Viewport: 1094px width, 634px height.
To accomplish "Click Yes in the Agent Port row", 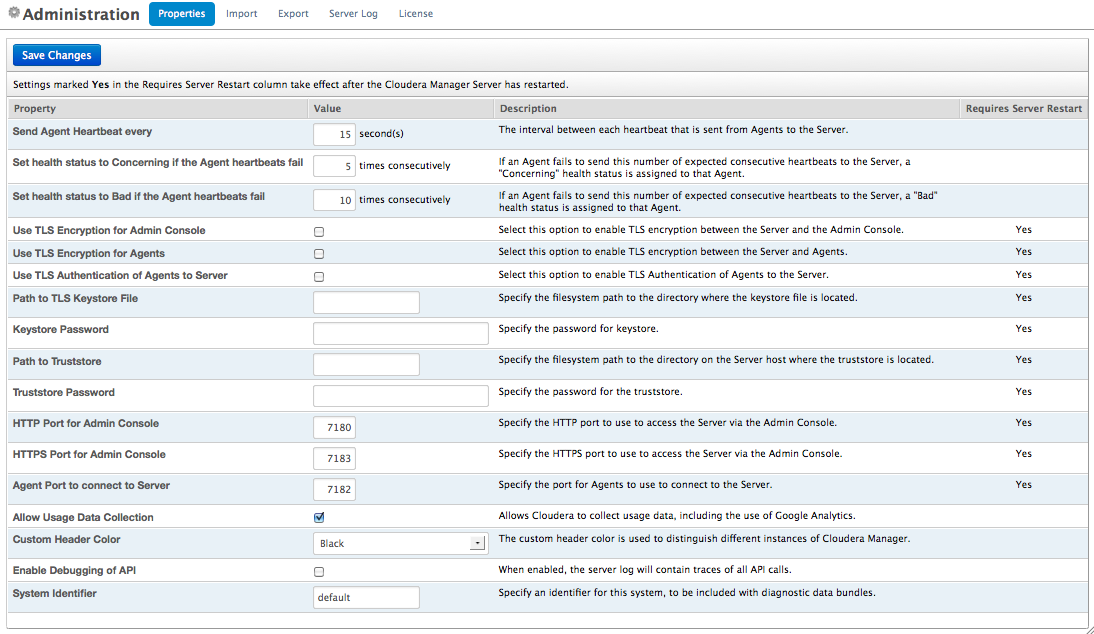I will [1024, 485].
